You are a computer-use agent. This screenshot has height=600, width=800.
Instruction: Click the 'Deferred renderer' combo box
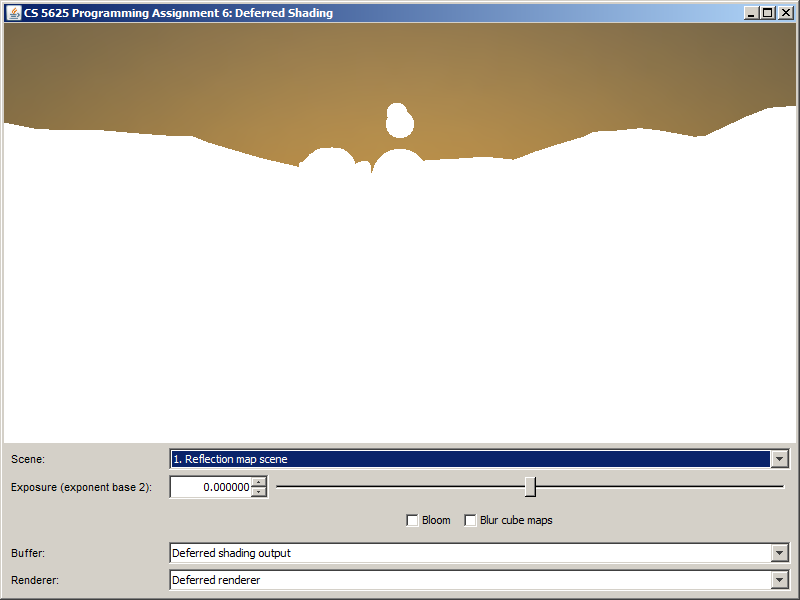click(x=470, y=580)
